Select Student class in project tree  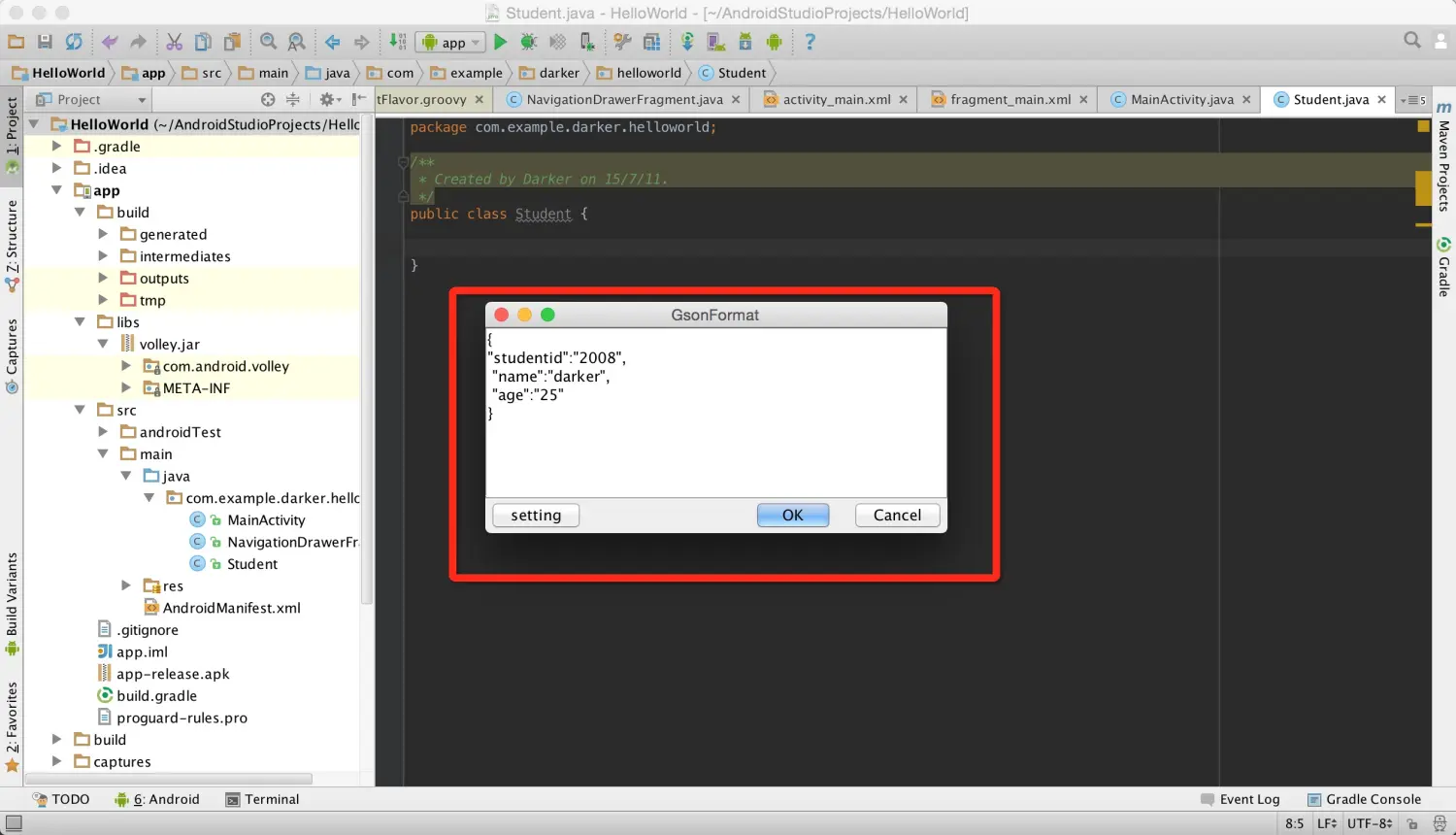pyautogui.click(x=251, y=564)
